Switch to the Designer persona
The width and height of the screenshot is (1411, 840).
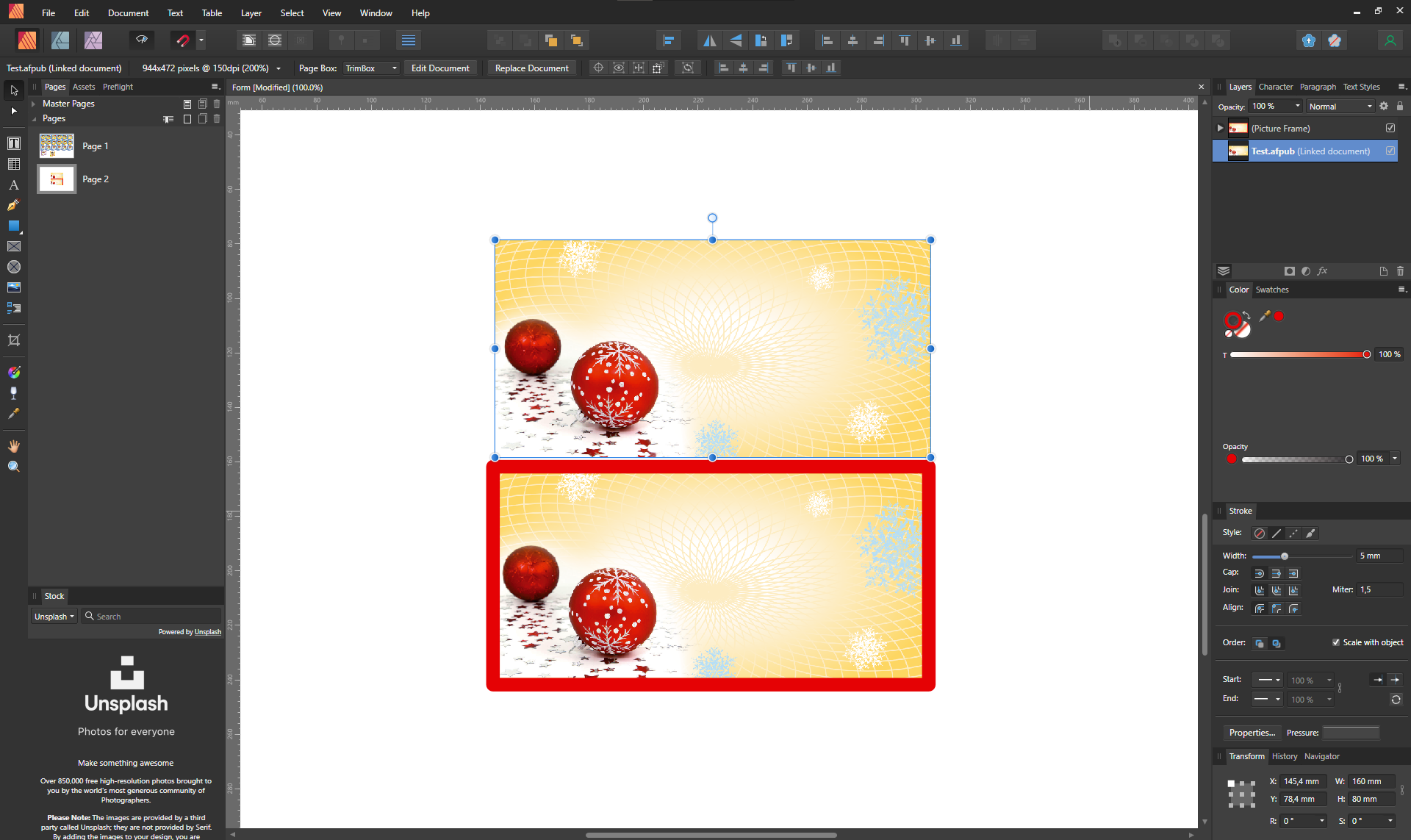point(60,40)
